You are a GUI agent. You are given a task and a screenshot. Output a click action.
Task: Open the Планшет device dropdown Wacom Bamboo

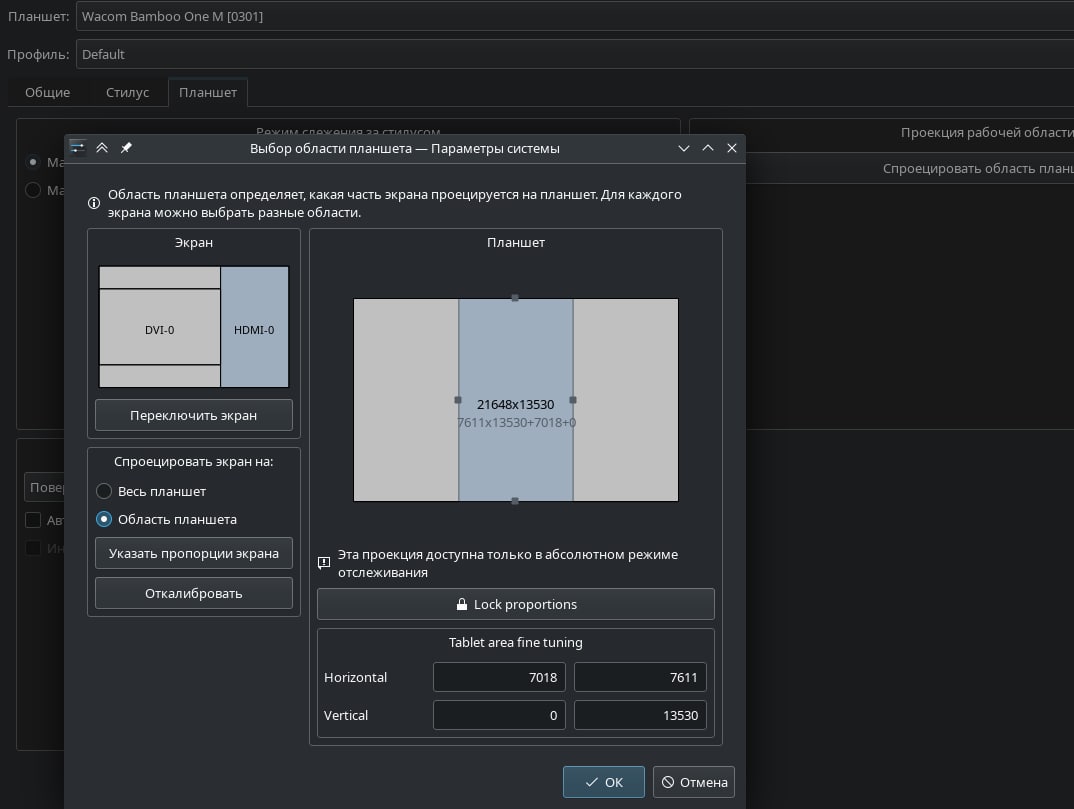pos(575,16)
